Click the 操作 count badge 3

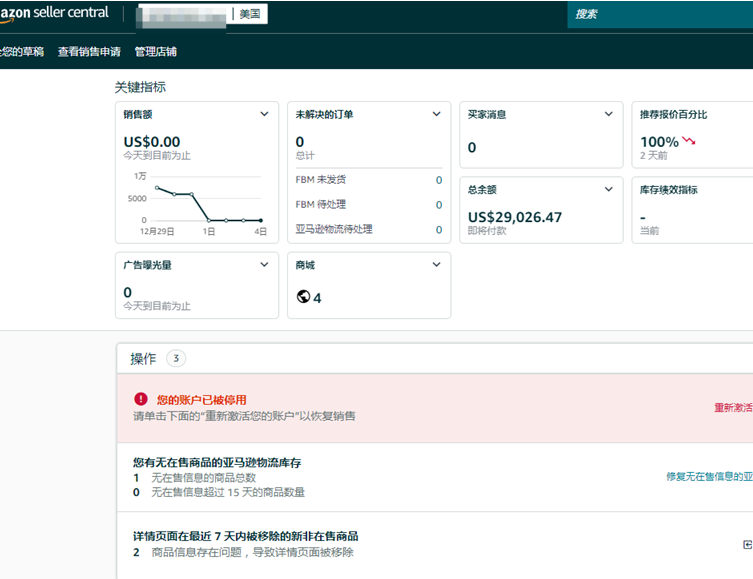click(176, 358)
